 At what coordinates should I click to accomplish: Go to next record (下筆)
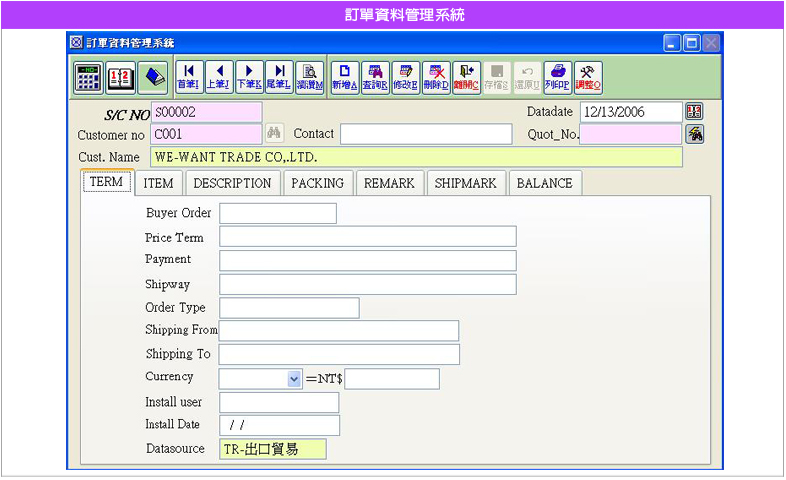click(249, 77)
